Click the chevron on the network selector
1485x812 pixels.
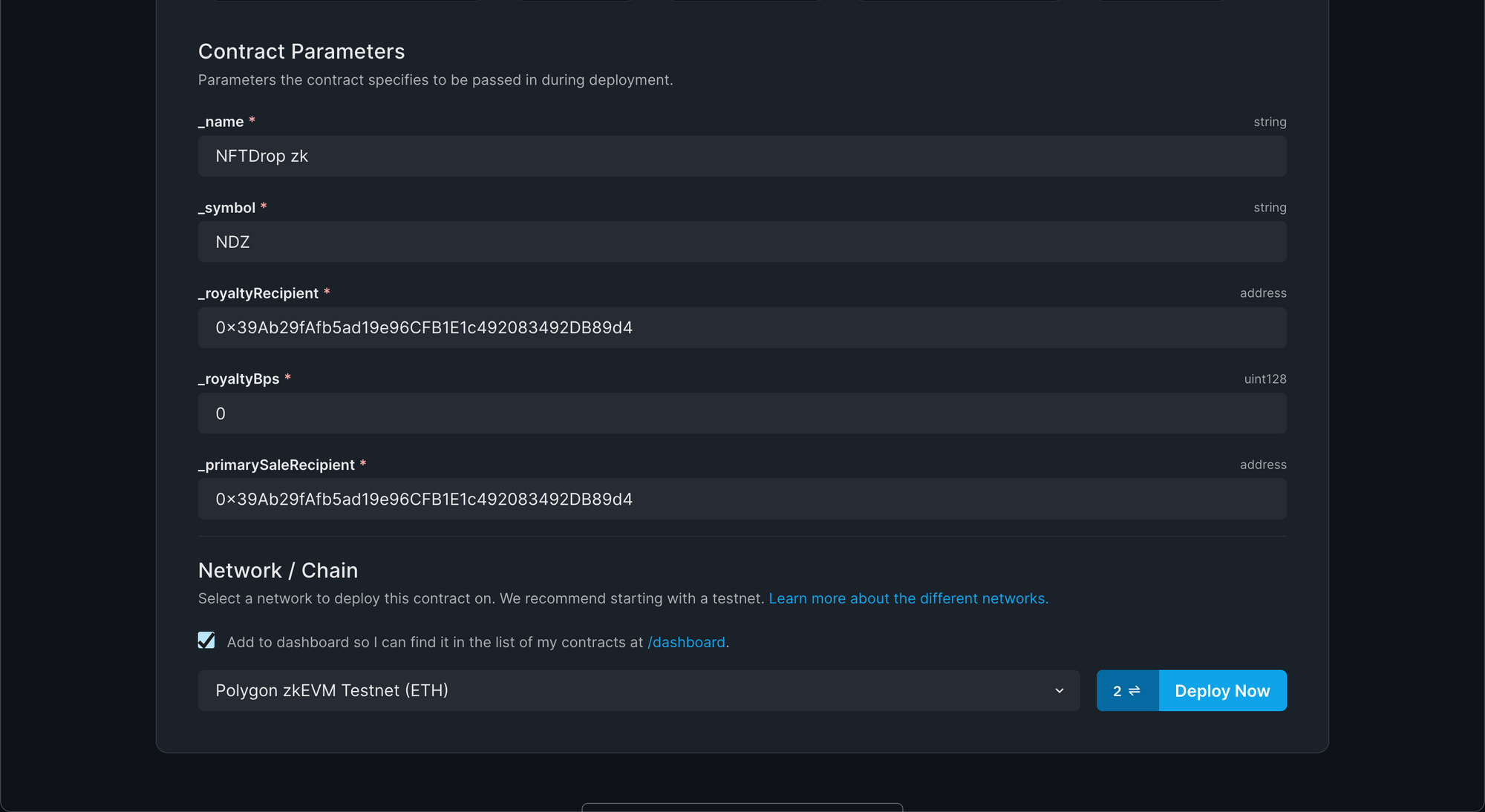1060,690
